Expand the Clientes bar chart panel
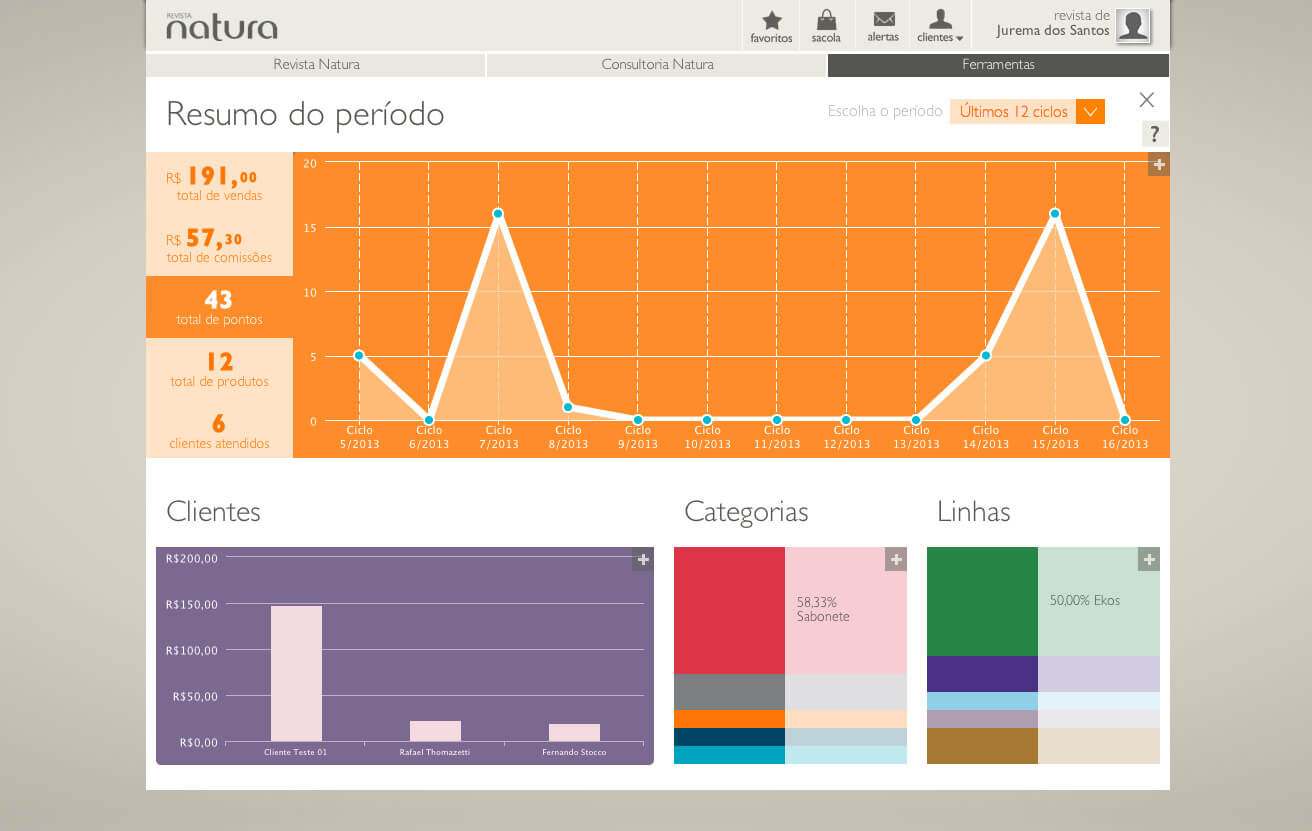 [x=643, y=560]
